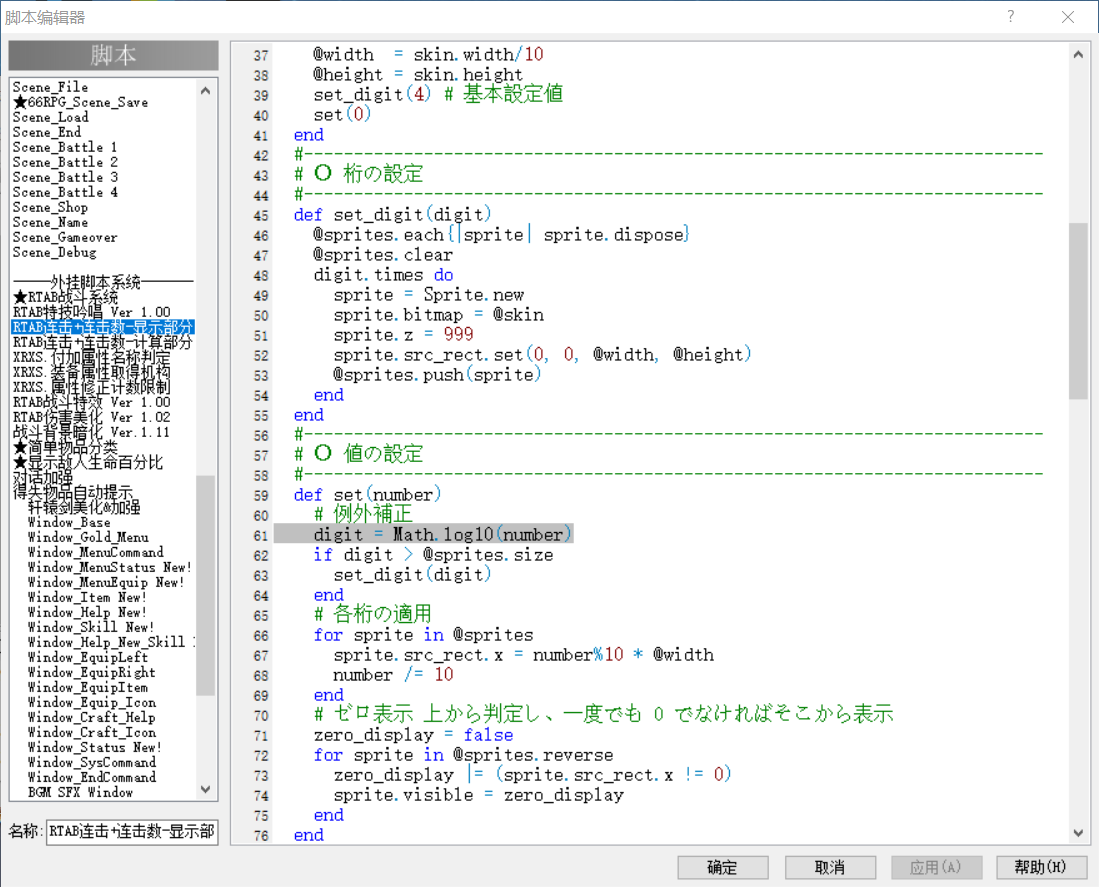Select Scene_Battle 3 script
Viewport: 1099px width, 887px height.
(x=64, y=177)
